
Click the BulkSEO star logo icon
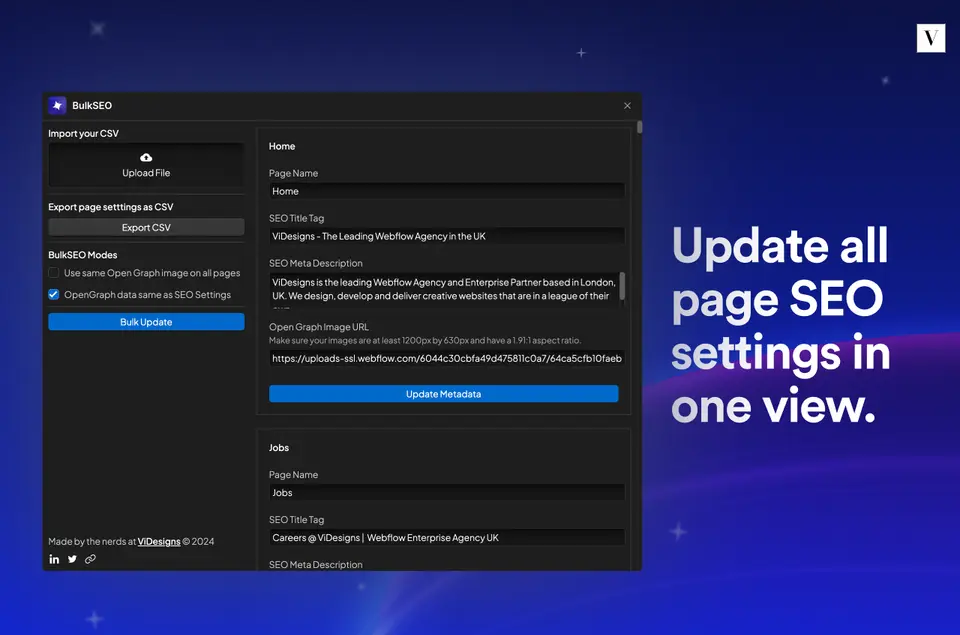coord(58,105)
